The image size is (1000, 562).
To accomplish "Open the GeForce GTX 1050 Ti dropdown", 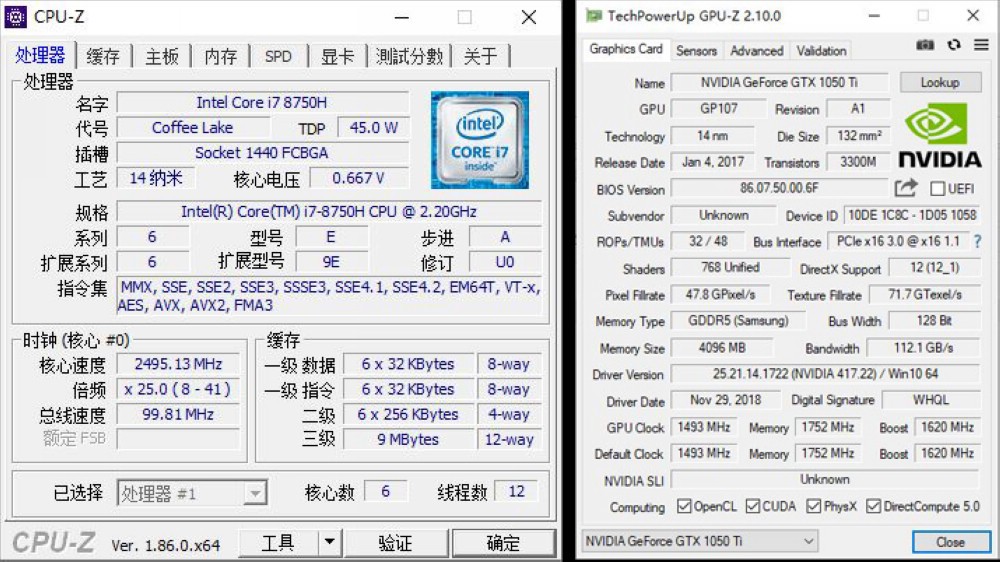I will coord(701,542).
